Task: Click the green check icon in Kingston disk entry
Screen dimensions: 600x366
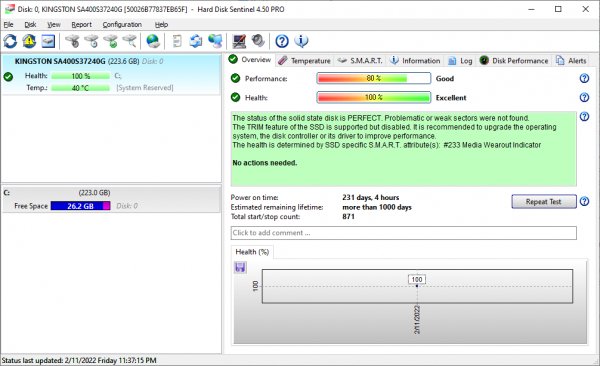Action: coord(8,77)
